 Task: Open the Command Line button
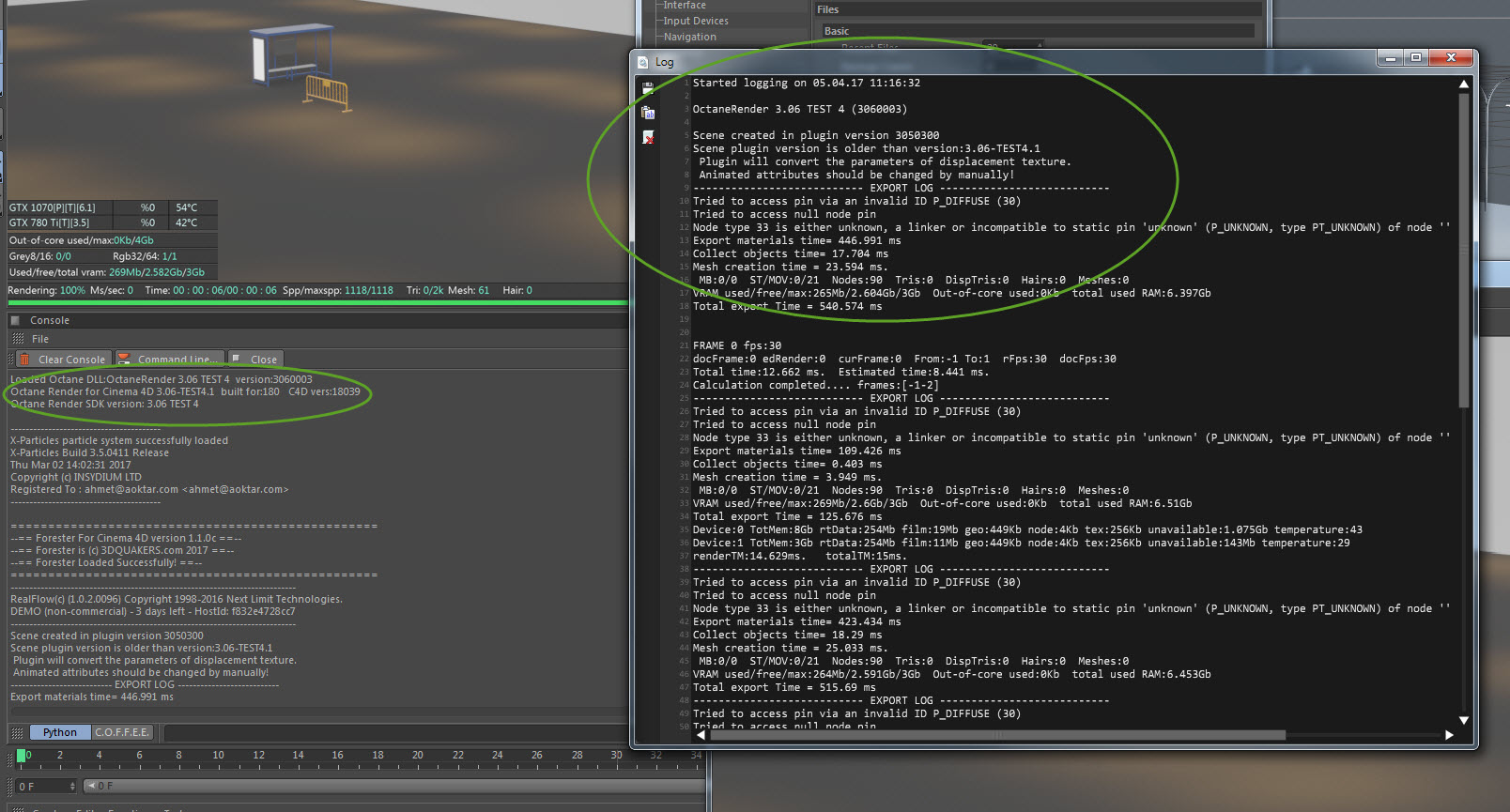[x=169, y=360]
